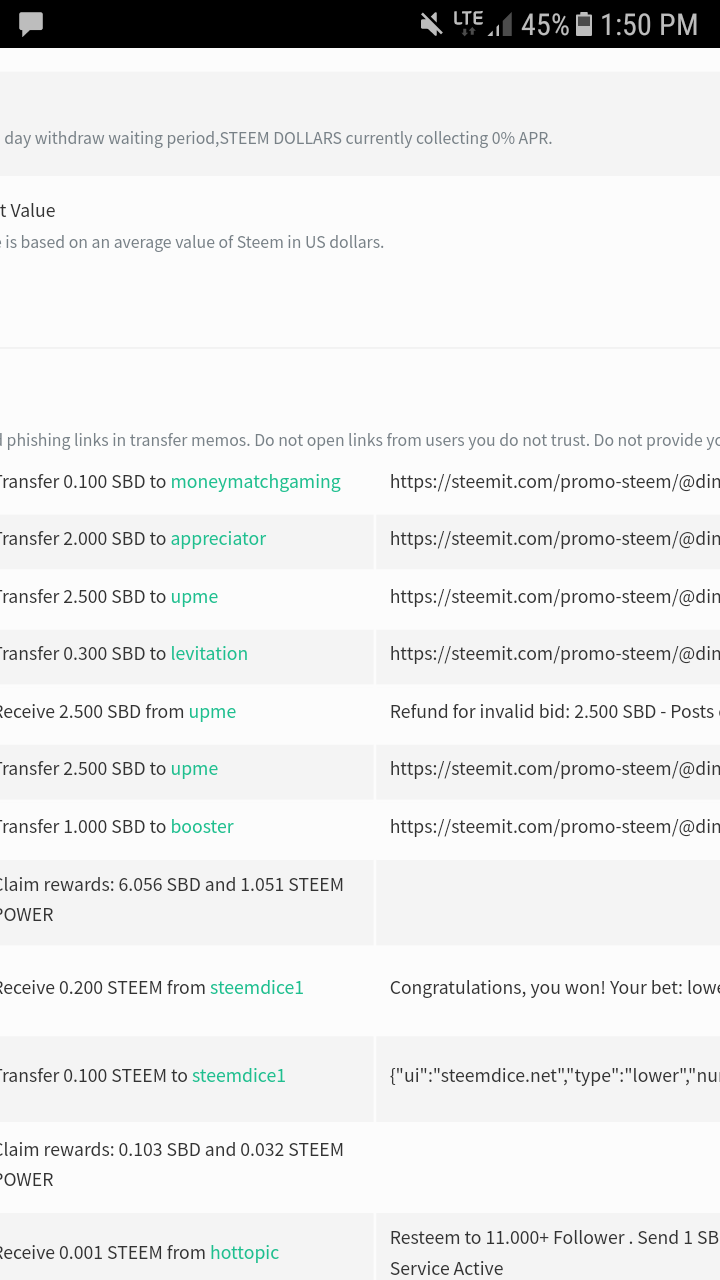
Task: Tap the 1:50 PM clock
Action: point(649,24)
